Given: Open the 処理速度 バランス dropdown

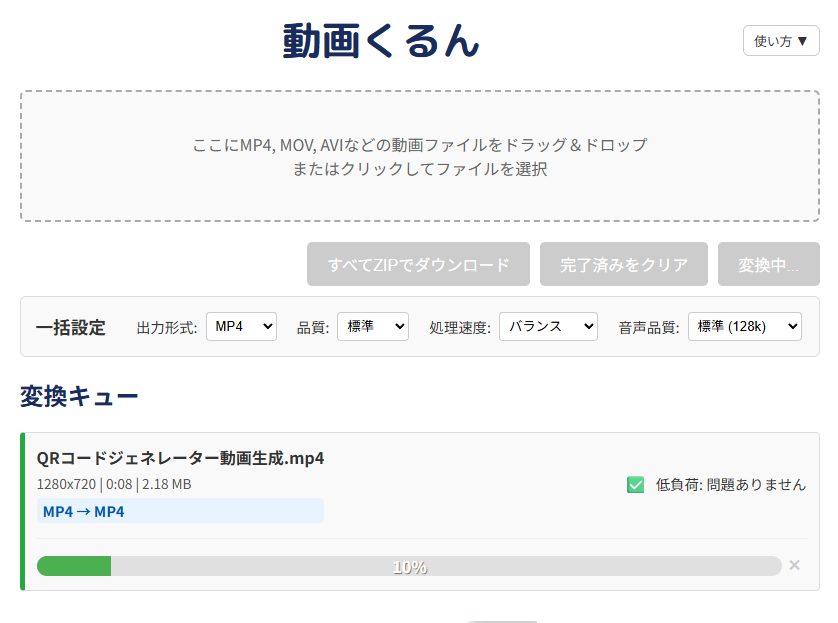Looking at the screenshot, I should click(x=548, y=326).
